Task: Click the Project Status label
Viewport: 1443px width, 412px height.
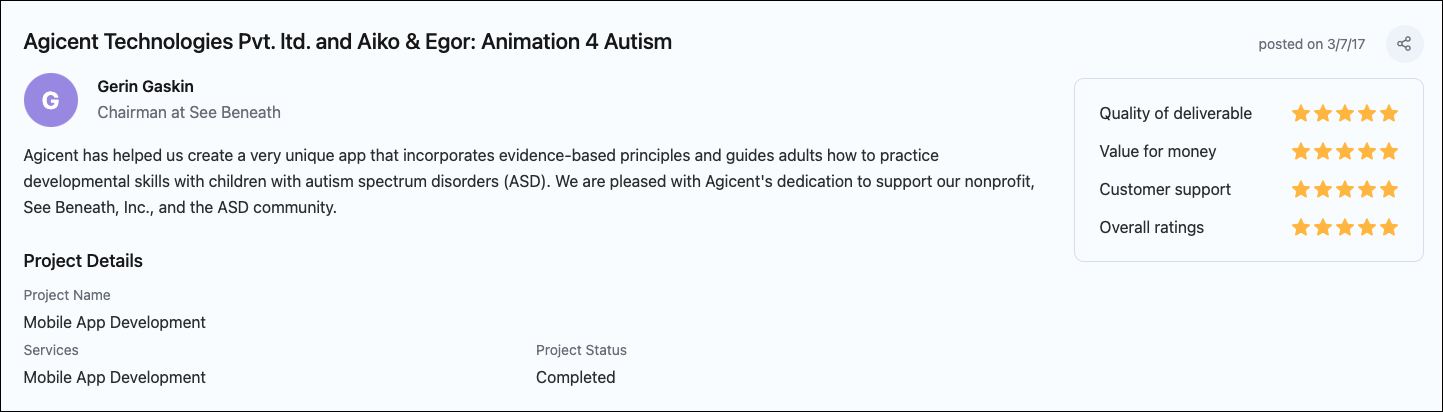Action: click(581, 351)
